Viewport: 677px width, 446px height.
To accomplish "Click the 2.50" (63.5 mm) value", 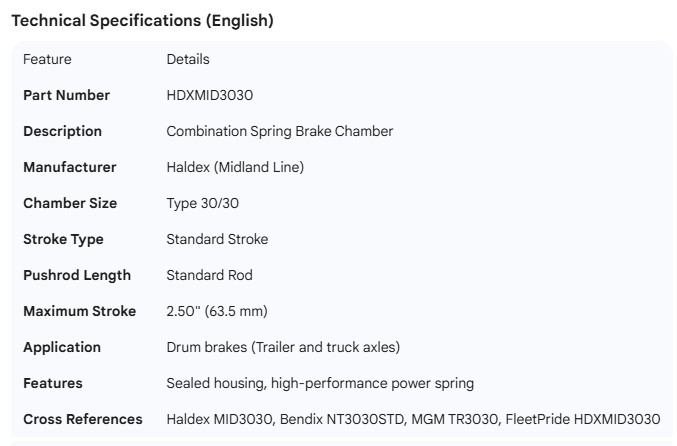I will click(x=217, y=311).
